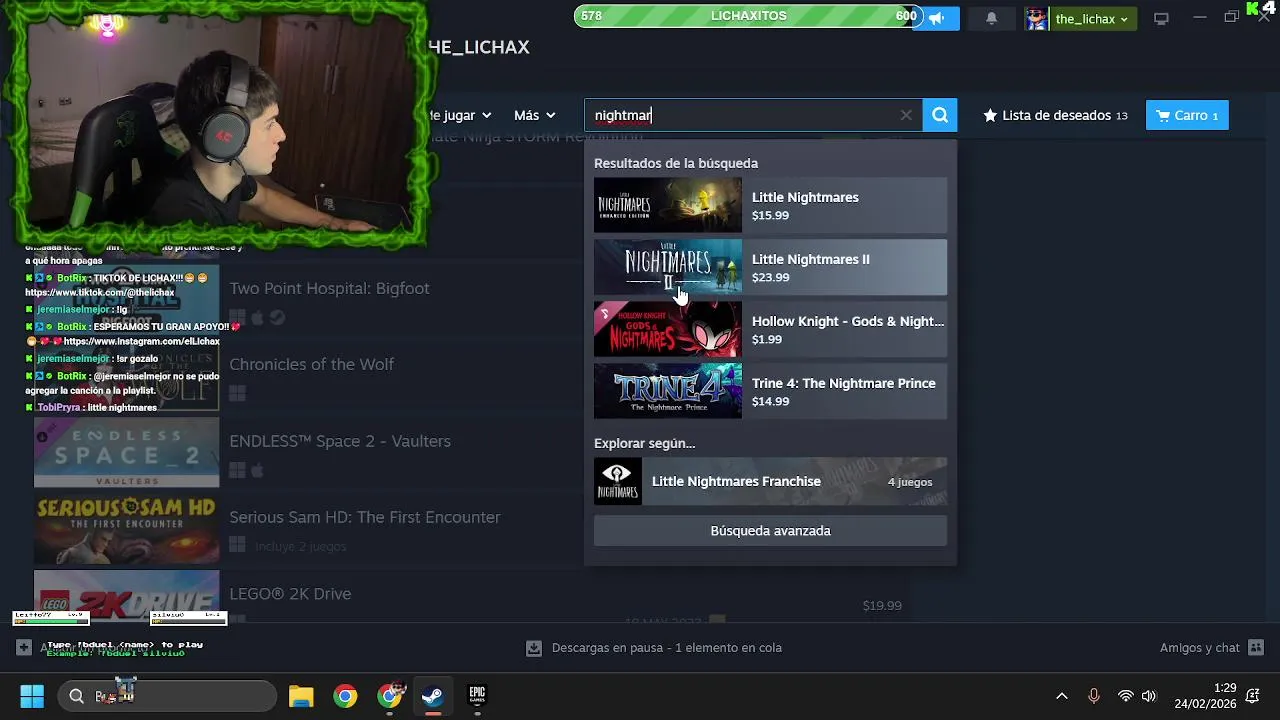
Task: Open the clock and date 24/02/2026
Action: [x=1205, y=696]
